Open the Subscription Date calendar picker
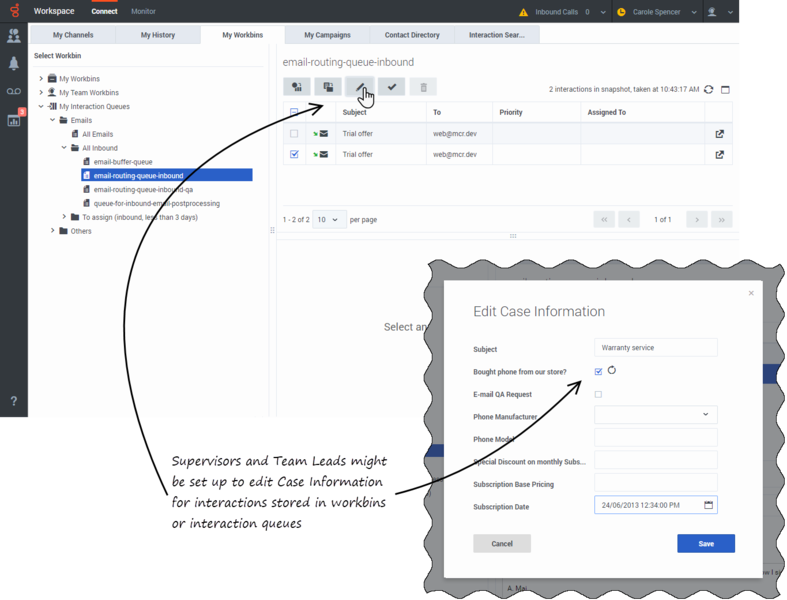 708,505
